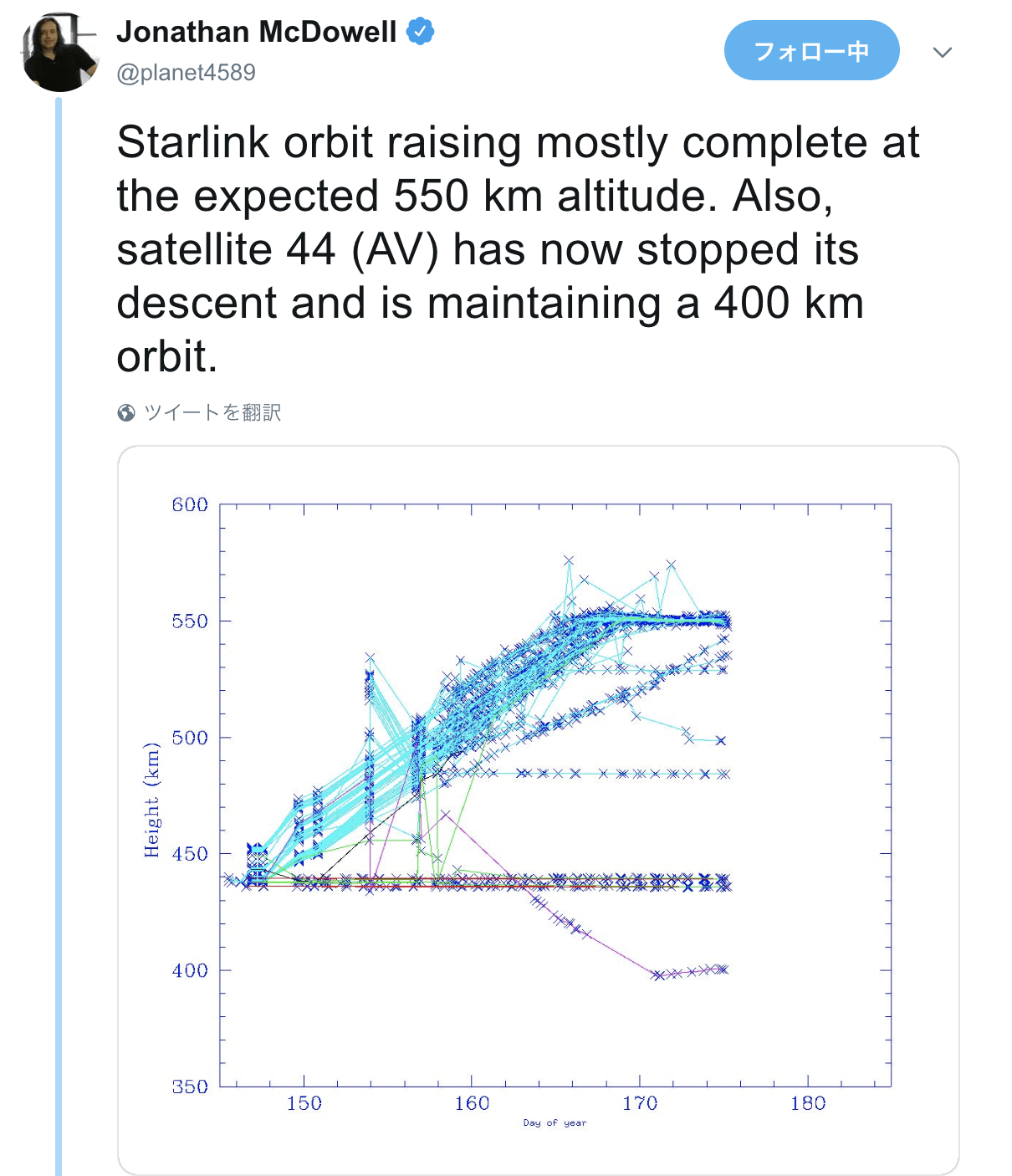Click the 550 tick label on height axis
Image resolution: width=1012 pixels, height=1176 pixels.
[x=190, y=621]
